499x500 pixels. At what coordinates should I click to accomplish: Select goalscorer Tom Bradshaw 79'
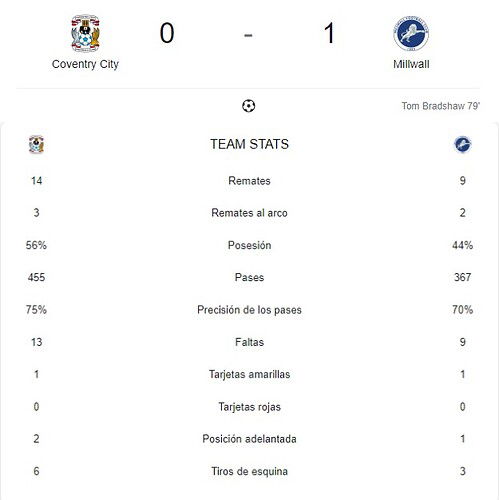pyautogui.click(x=440, y=106)
